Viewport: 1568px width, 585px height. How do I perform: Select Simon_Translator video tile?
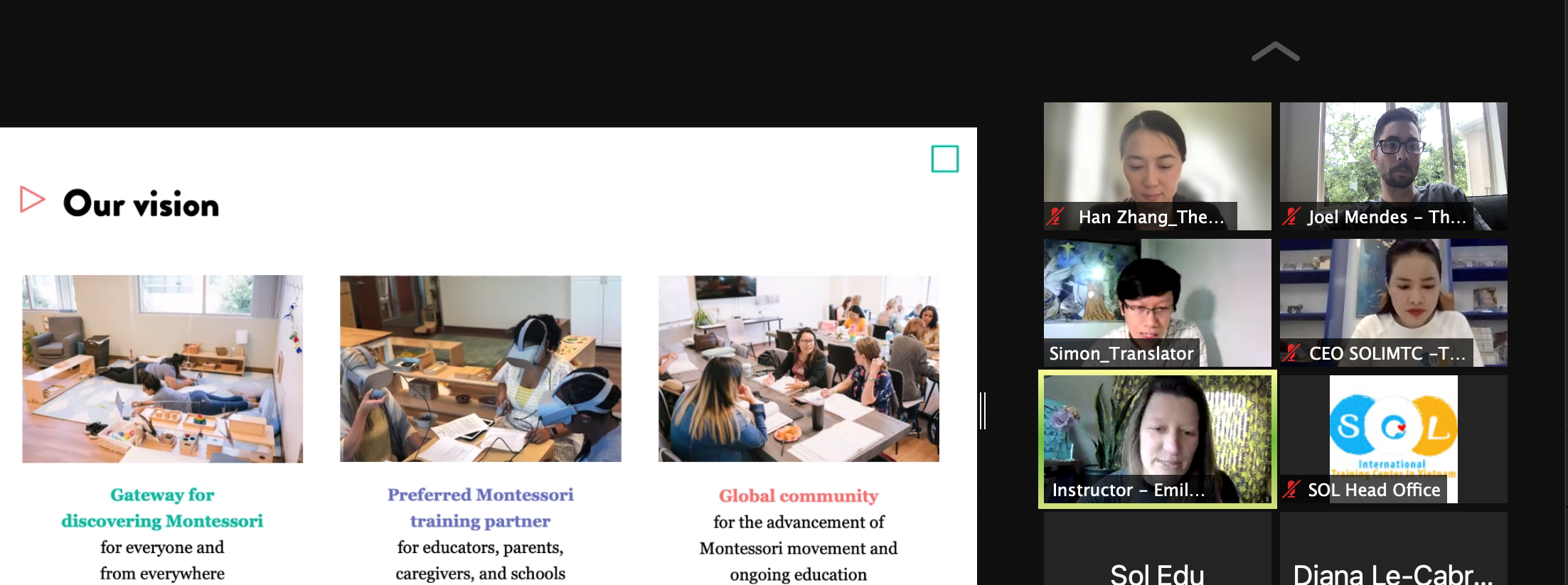click(1157, 302)
